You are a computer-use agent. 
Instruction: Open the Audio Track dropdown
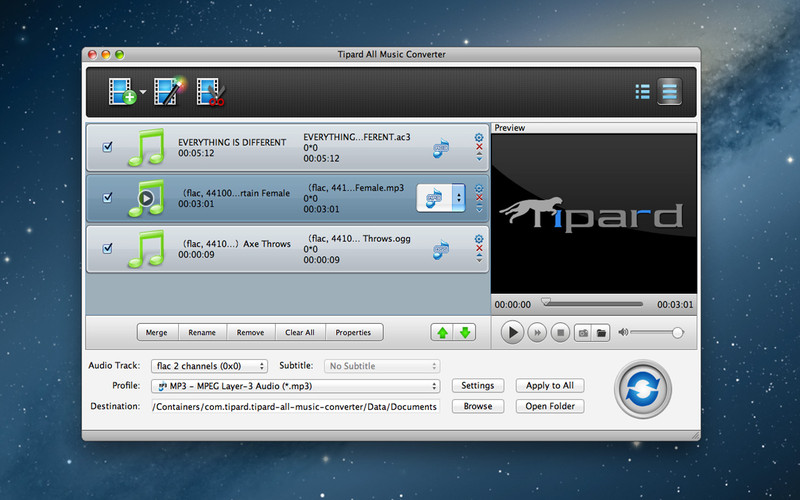(x=209, y=366)
